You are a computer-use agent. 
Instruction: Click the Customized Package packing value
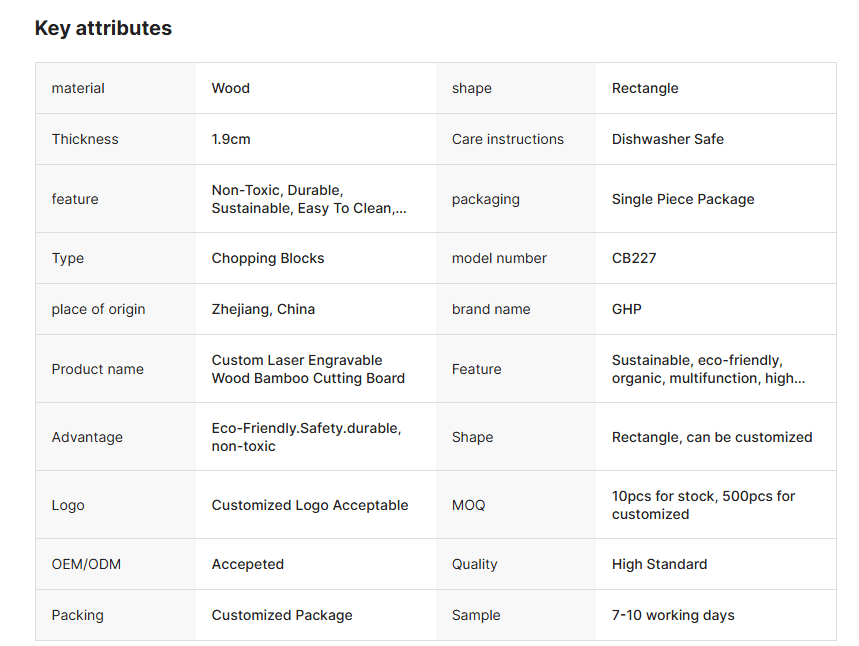click(x=282, y=615)
